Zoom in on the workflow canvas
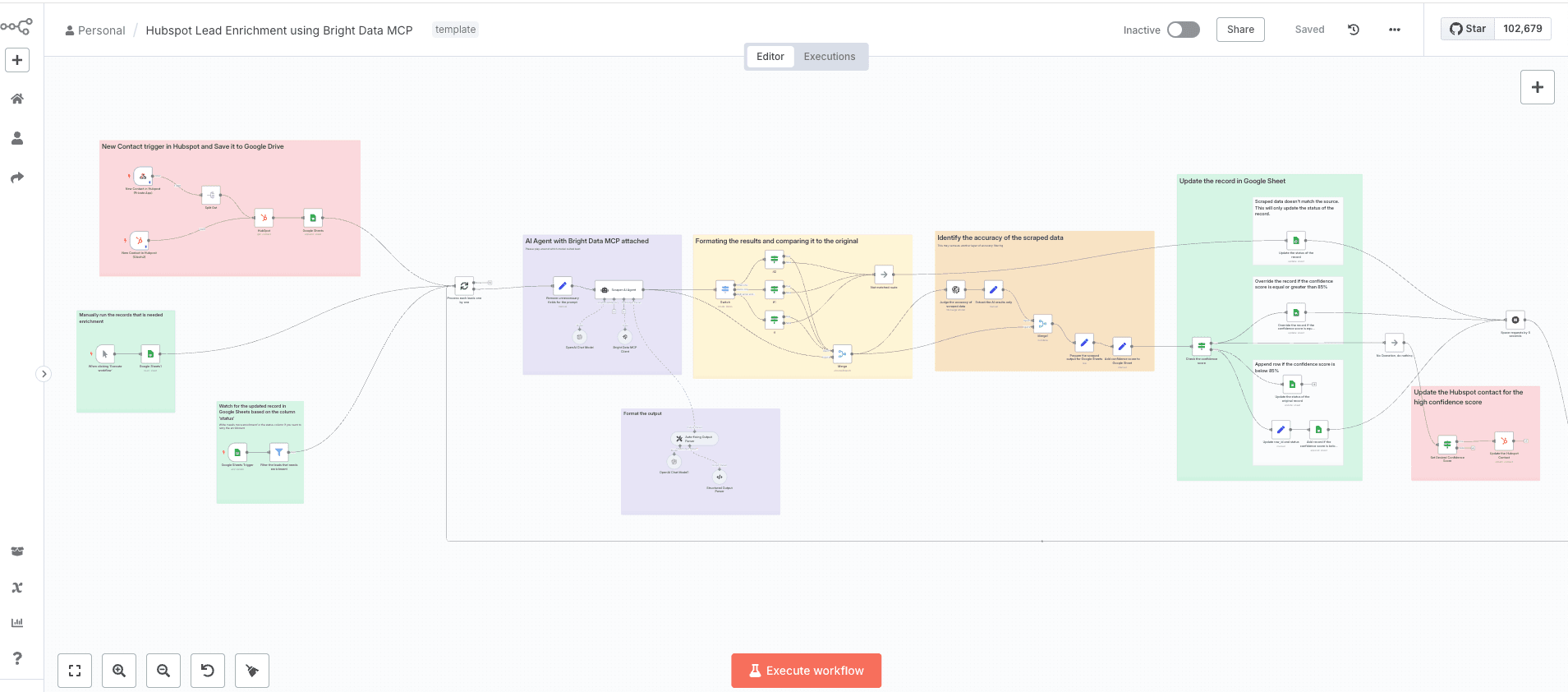This screenshot has height=692, width=1568. (x=119, y=671)
